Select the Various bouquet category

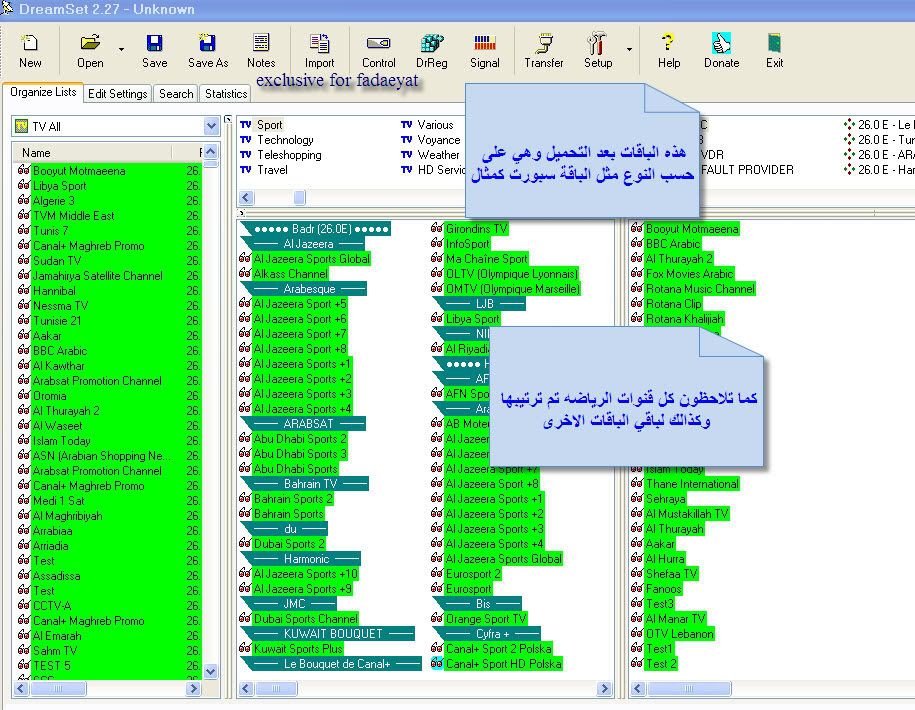(x=435, y=125)
